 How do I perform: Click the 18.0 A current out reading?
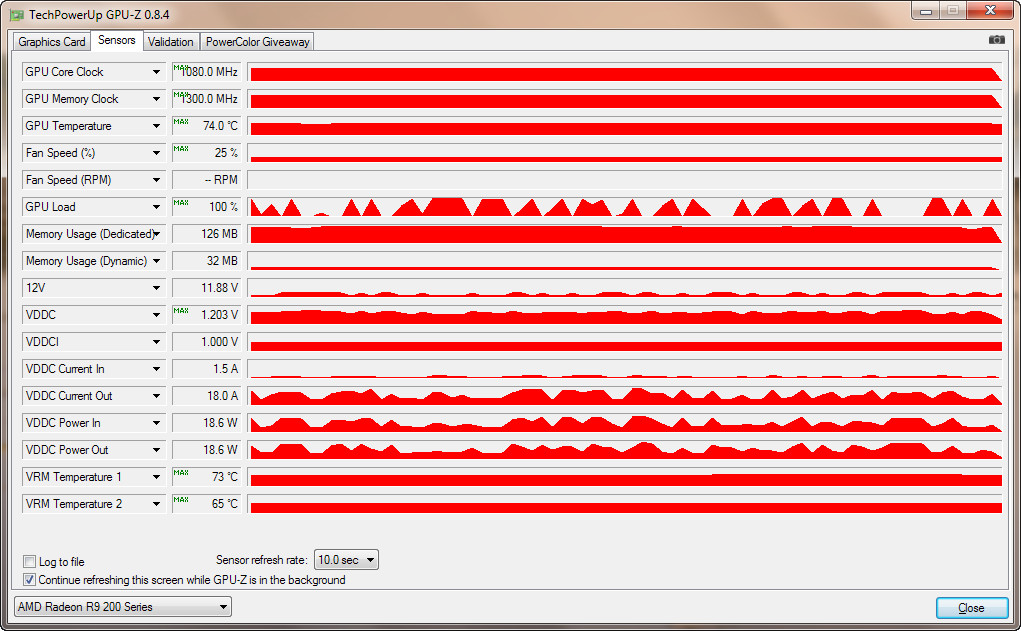(206, 396)
